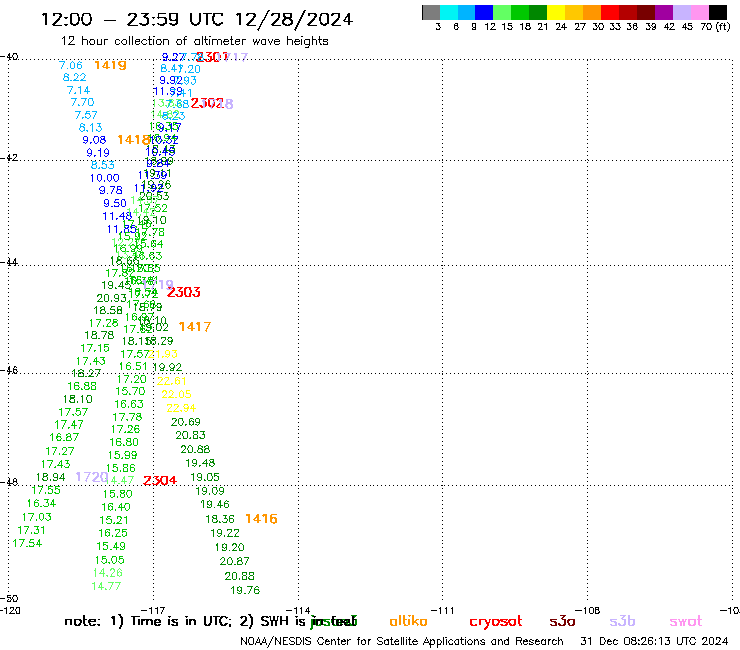Click the orange time label 1417
The height and width of the screenshot is (650, 740).
194,327
